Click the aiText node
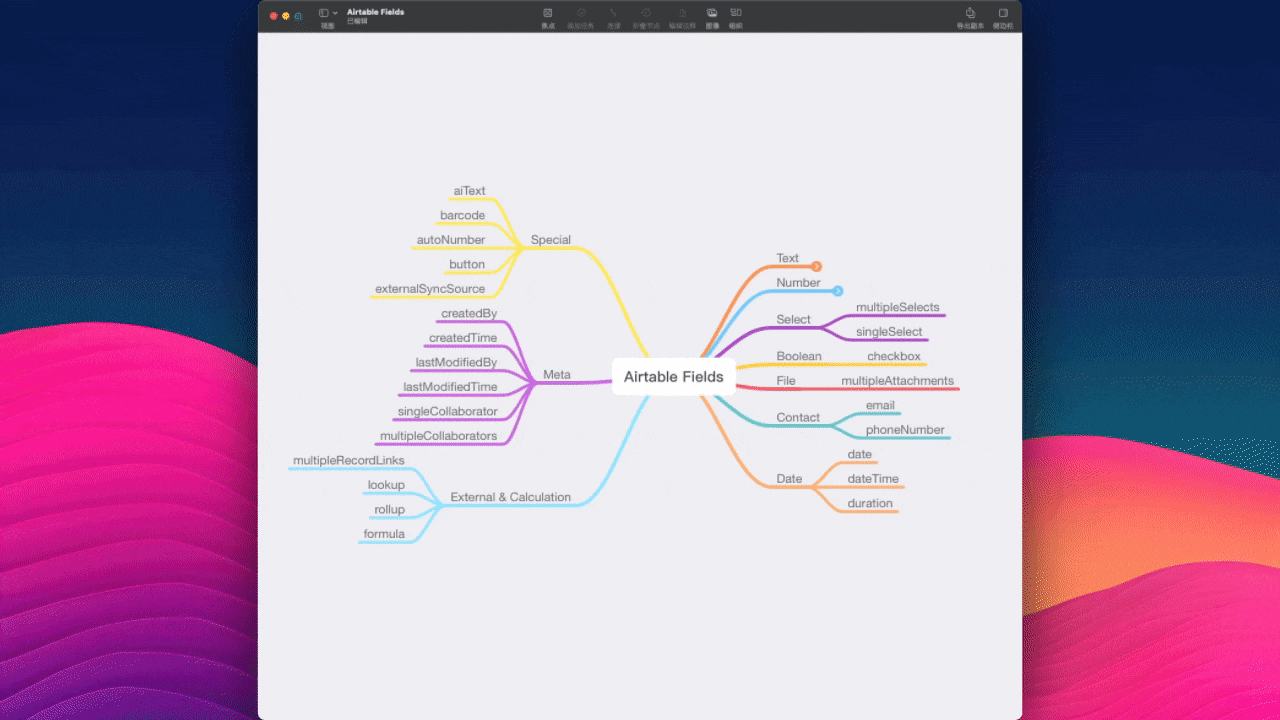The width and height of the screenshot is (1280, 720). (469, 191)
